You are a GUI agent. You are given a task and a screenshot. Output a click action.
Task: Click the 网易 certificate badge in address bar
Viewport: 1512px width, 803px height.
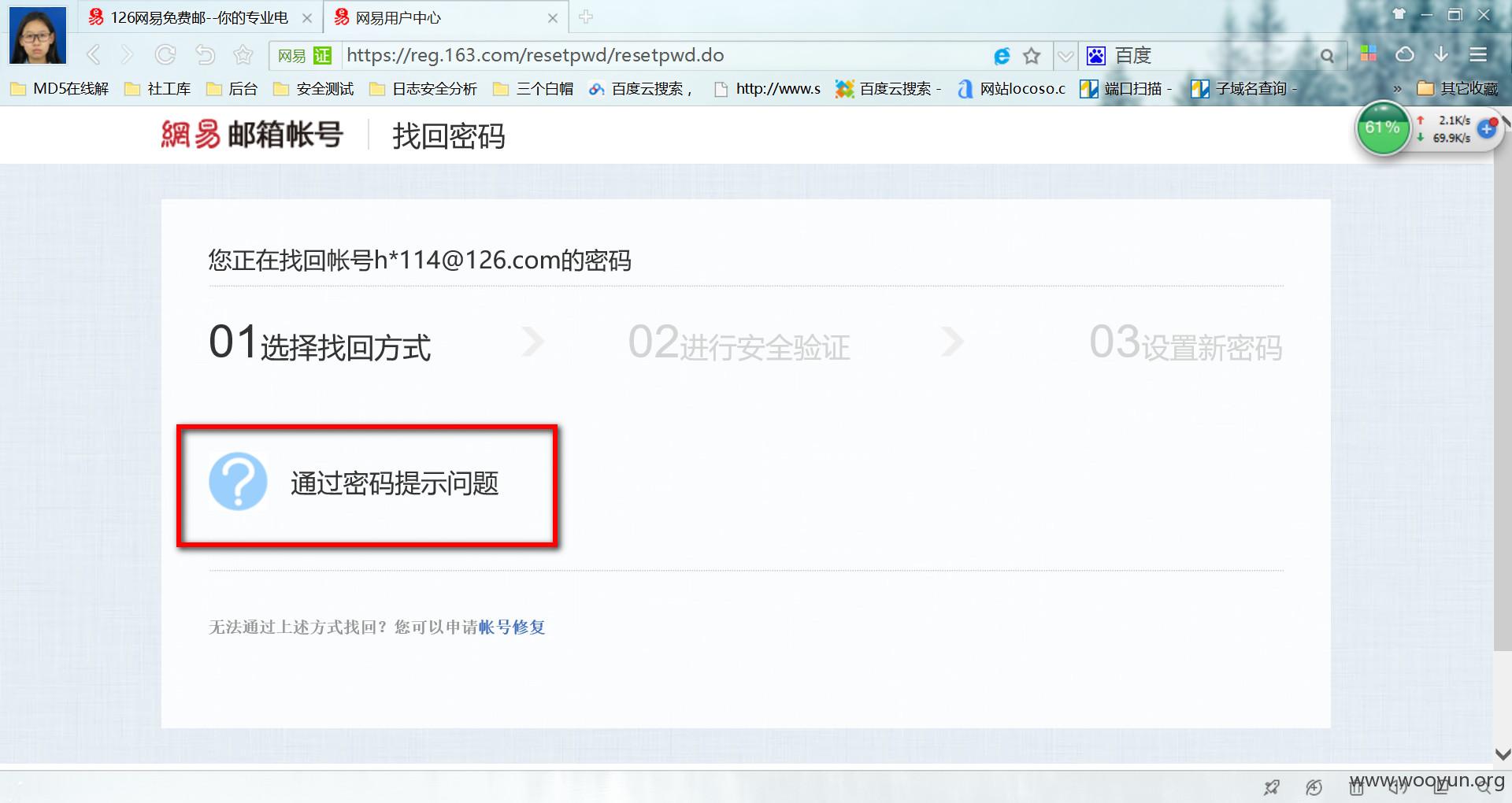click(x=304, y=56)
